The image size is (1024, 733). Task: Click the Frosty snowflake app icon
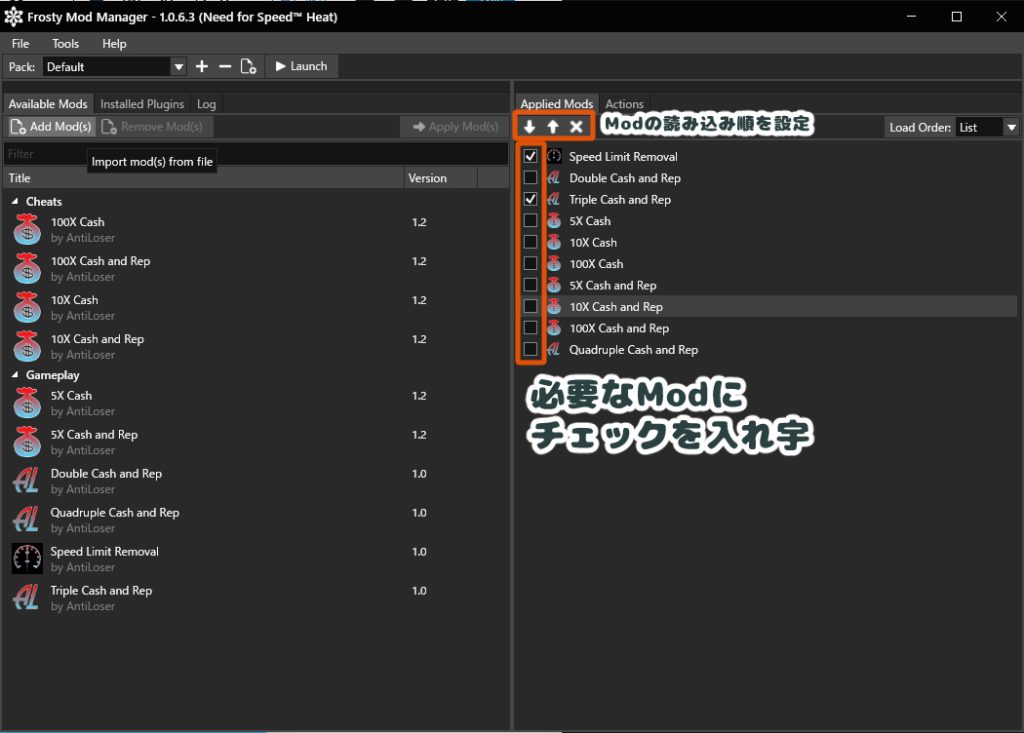[13, 17]
